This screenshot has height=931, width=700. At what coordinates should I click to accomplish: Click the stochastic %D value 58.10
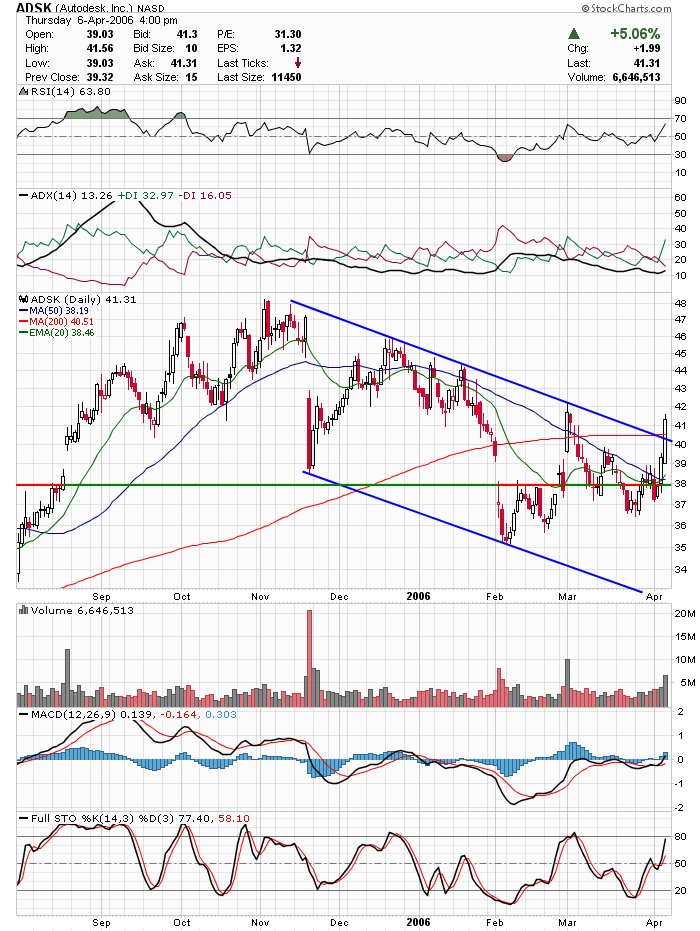[x=234, y=818]
